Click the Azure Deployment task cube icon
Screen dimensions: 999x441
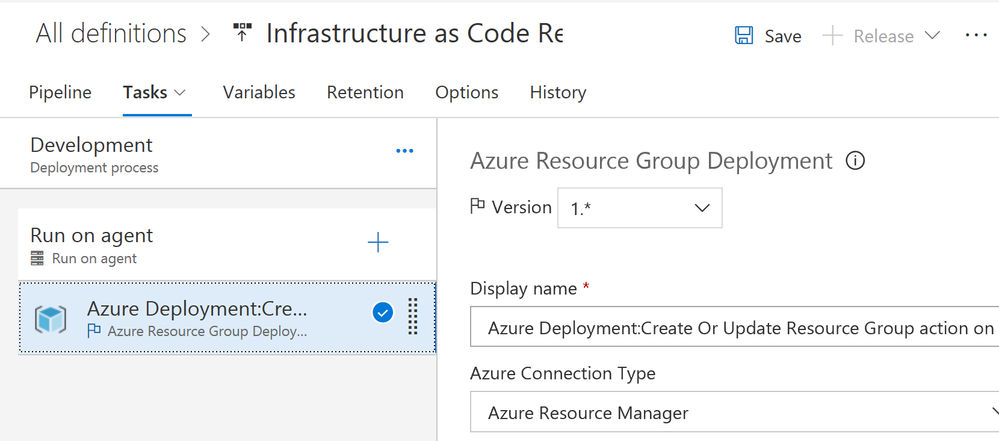[51, 318]
